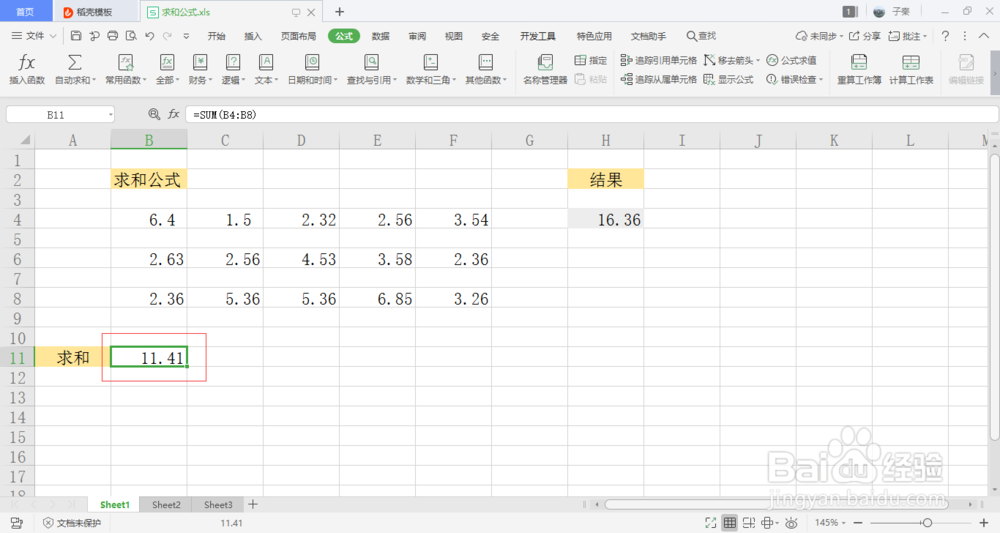Recalculate workbook (重算工作簿)
Viewport: 1000px width, 533px height.
coord(858,69)
